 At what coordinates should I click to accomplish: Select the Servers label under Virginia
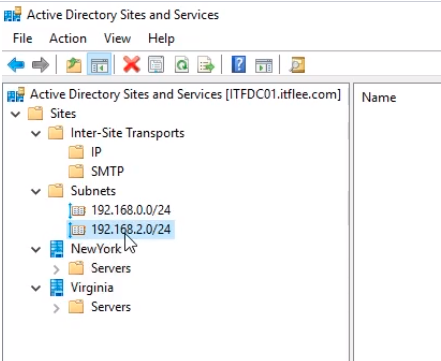pyautogui.click(x=111, y=307)
